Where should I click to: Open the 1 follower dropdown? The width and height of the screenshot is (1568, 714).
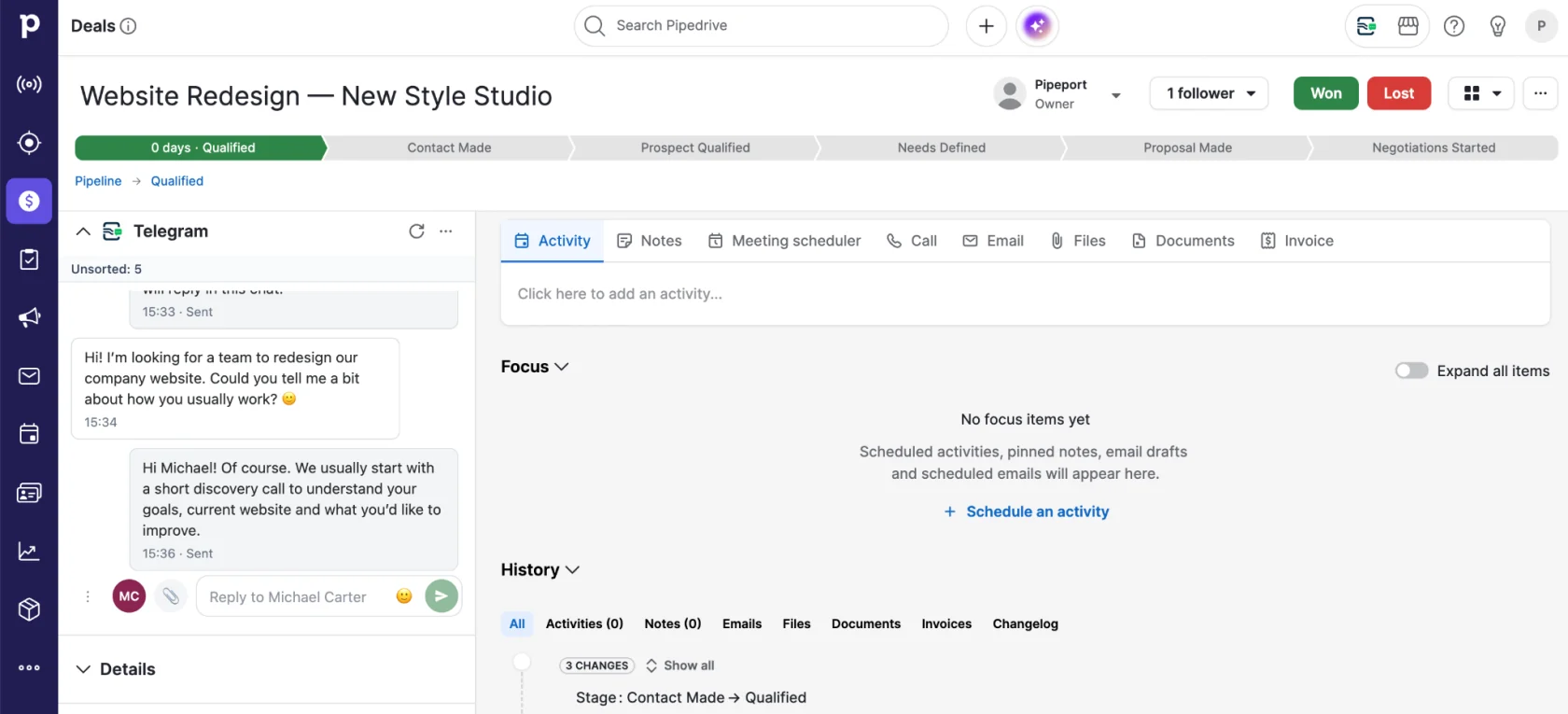click(x=1209, y=93)
